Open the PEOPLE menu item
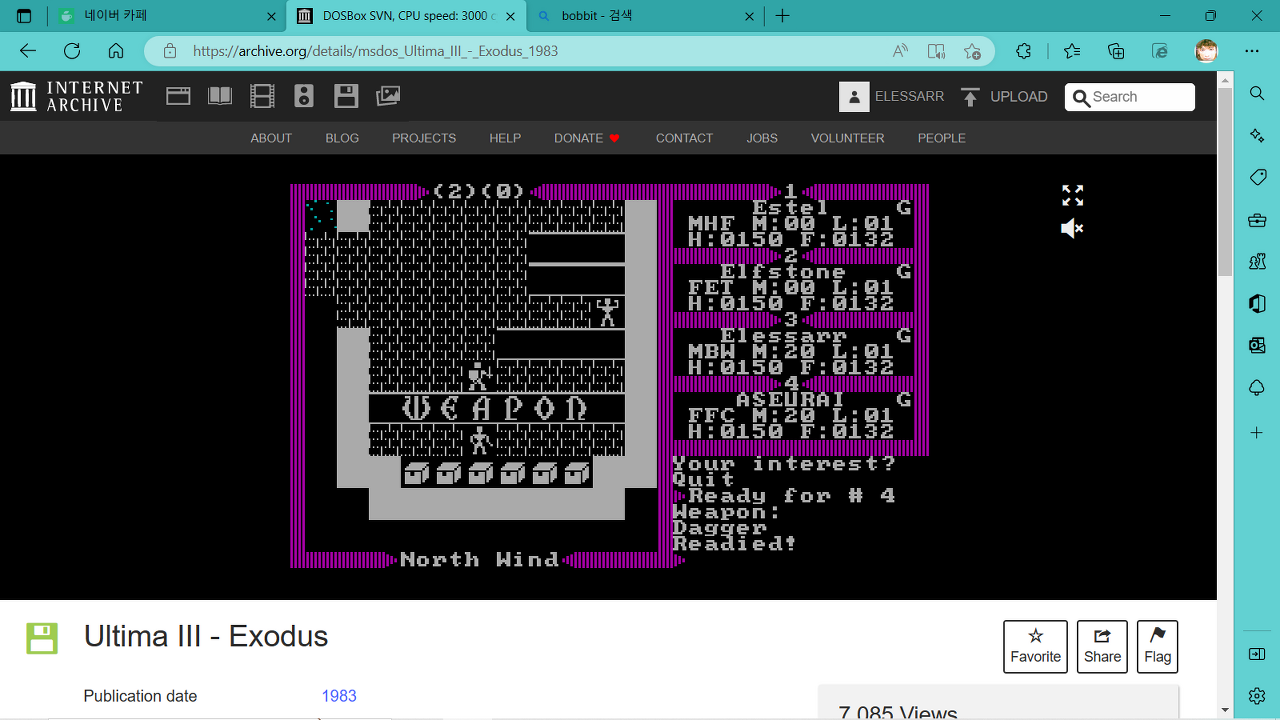This screenshot has width=1280, height=720. pos(941,138)
